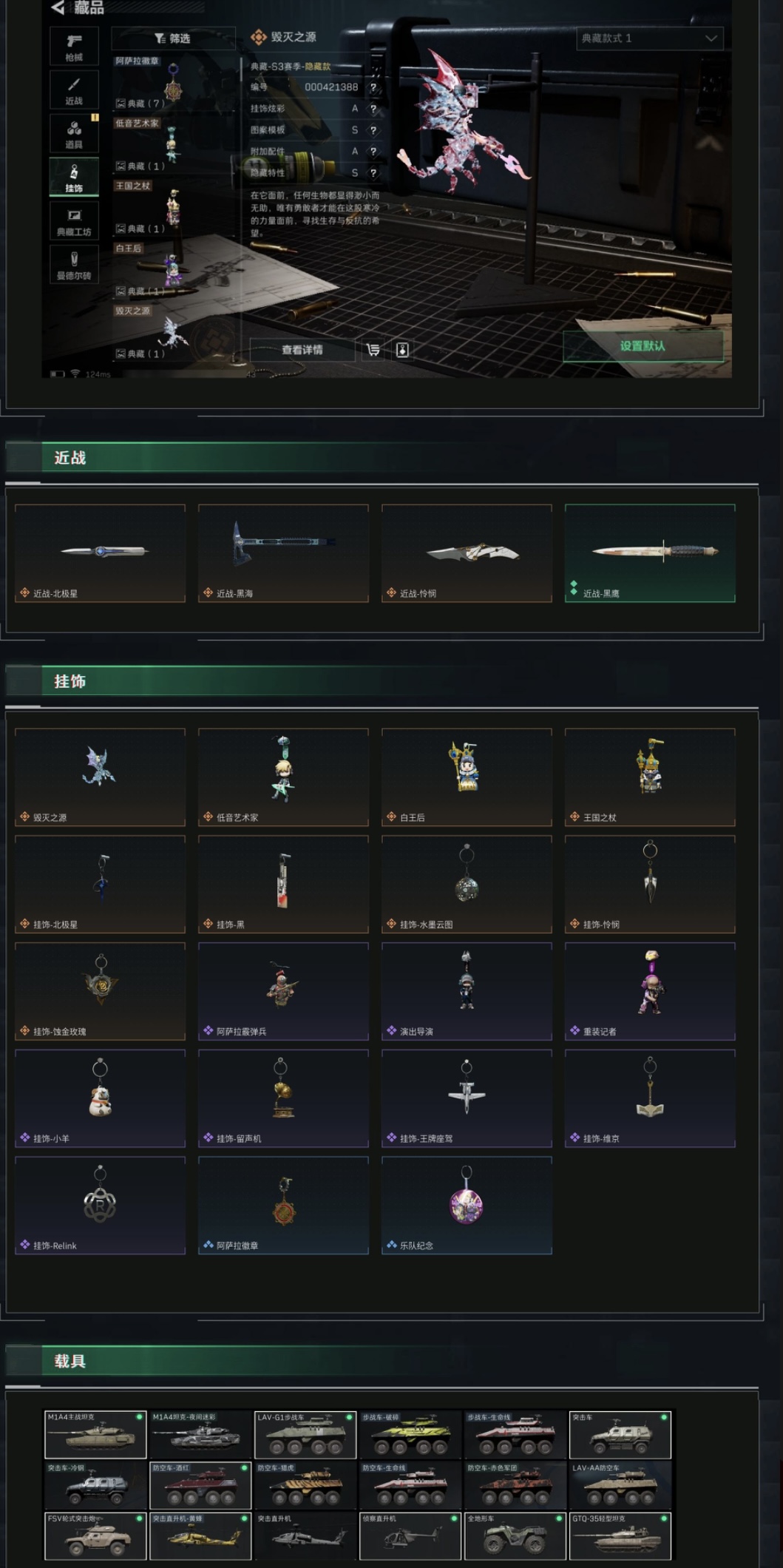Select the 全地形车 vehicle tile
Screen dimensions: 783x1568
pyautogui.click(x=515, y=1535)
